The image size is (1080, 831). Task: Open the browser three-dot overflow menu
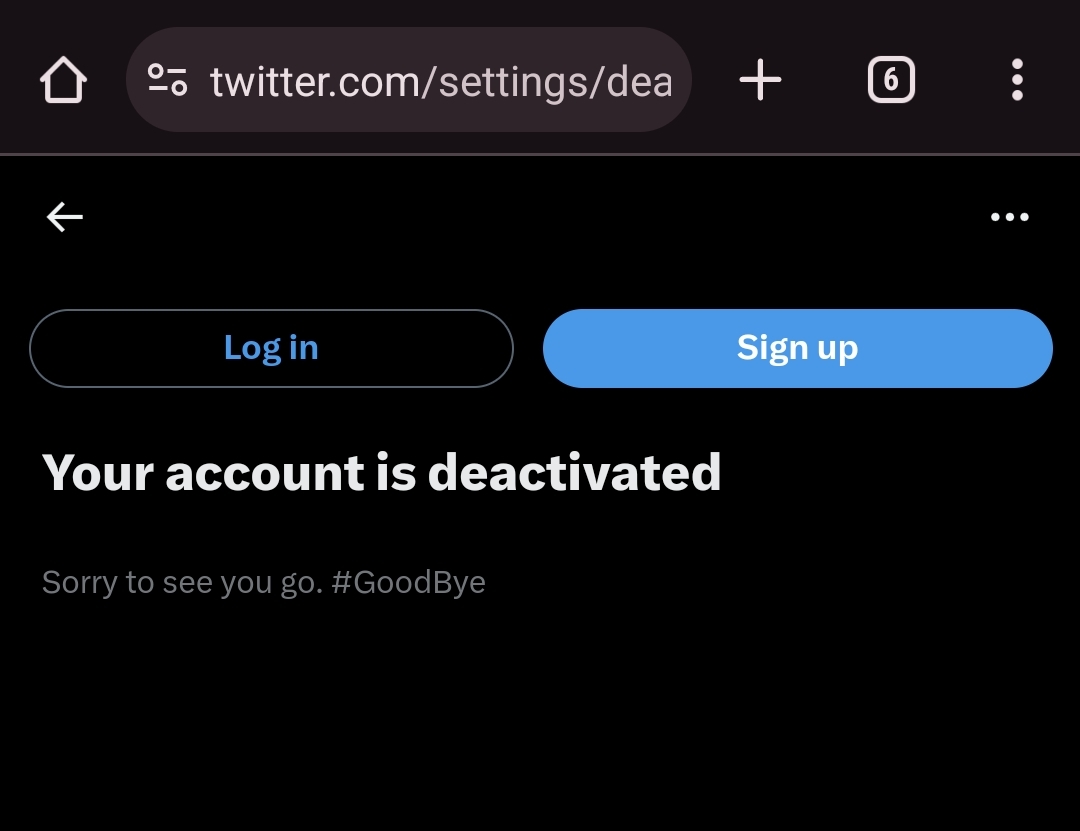coord(1017,80)
